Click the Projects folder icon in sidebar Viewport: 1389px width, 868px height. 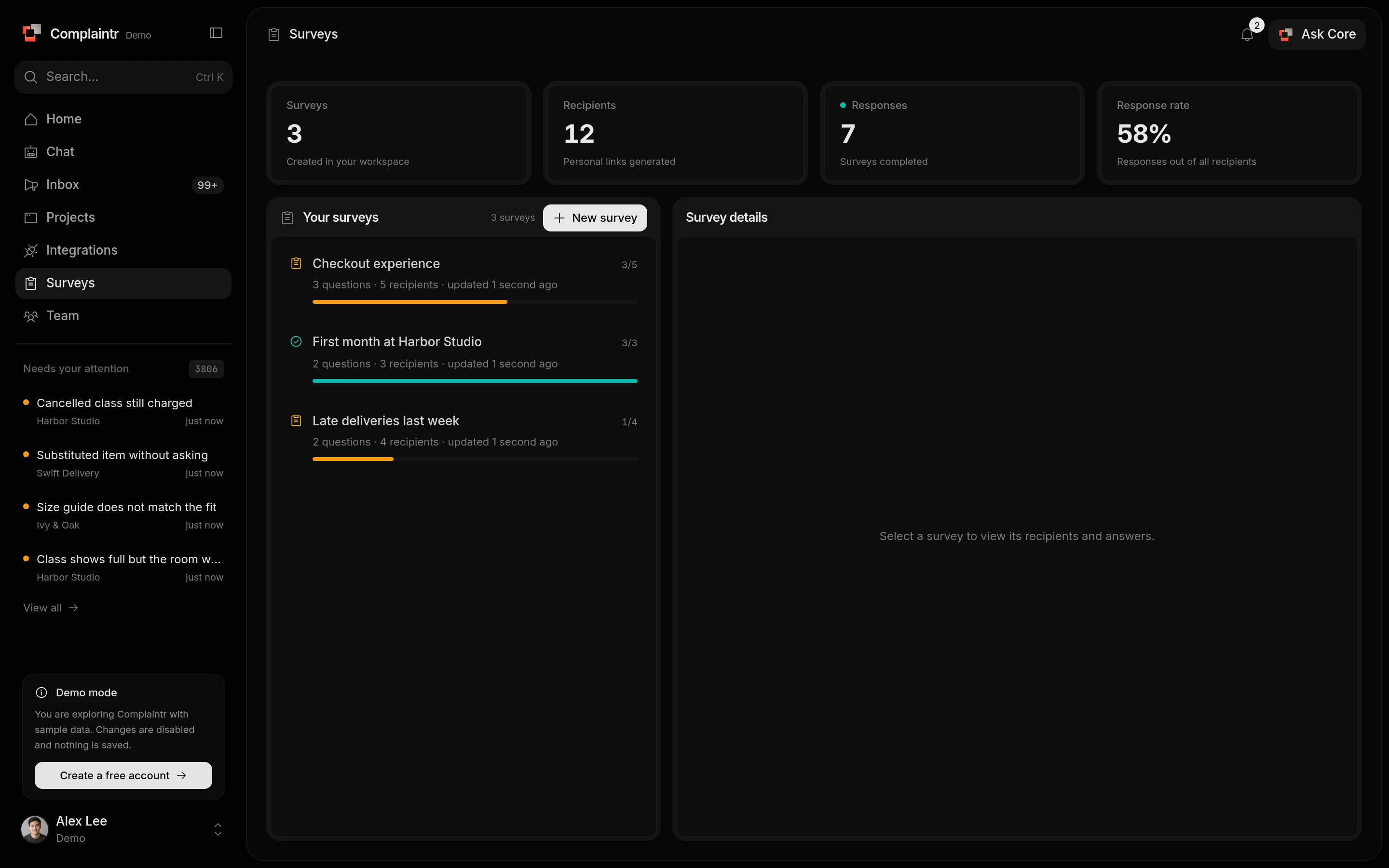31,217
